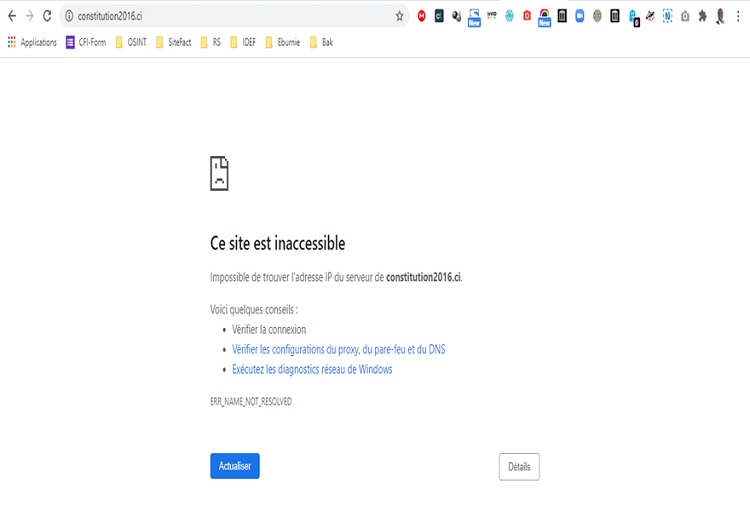This screenshot has width=750, height=512.
Task: Open the proxy, firewall and DNS configuration link
Action: pyautogui.click(x=338, y=350)
